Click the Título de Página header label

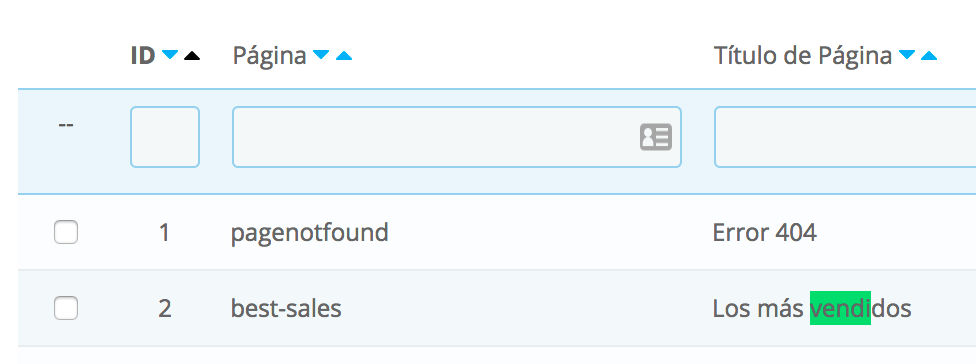pyautogui.click(x=802, y=55)
